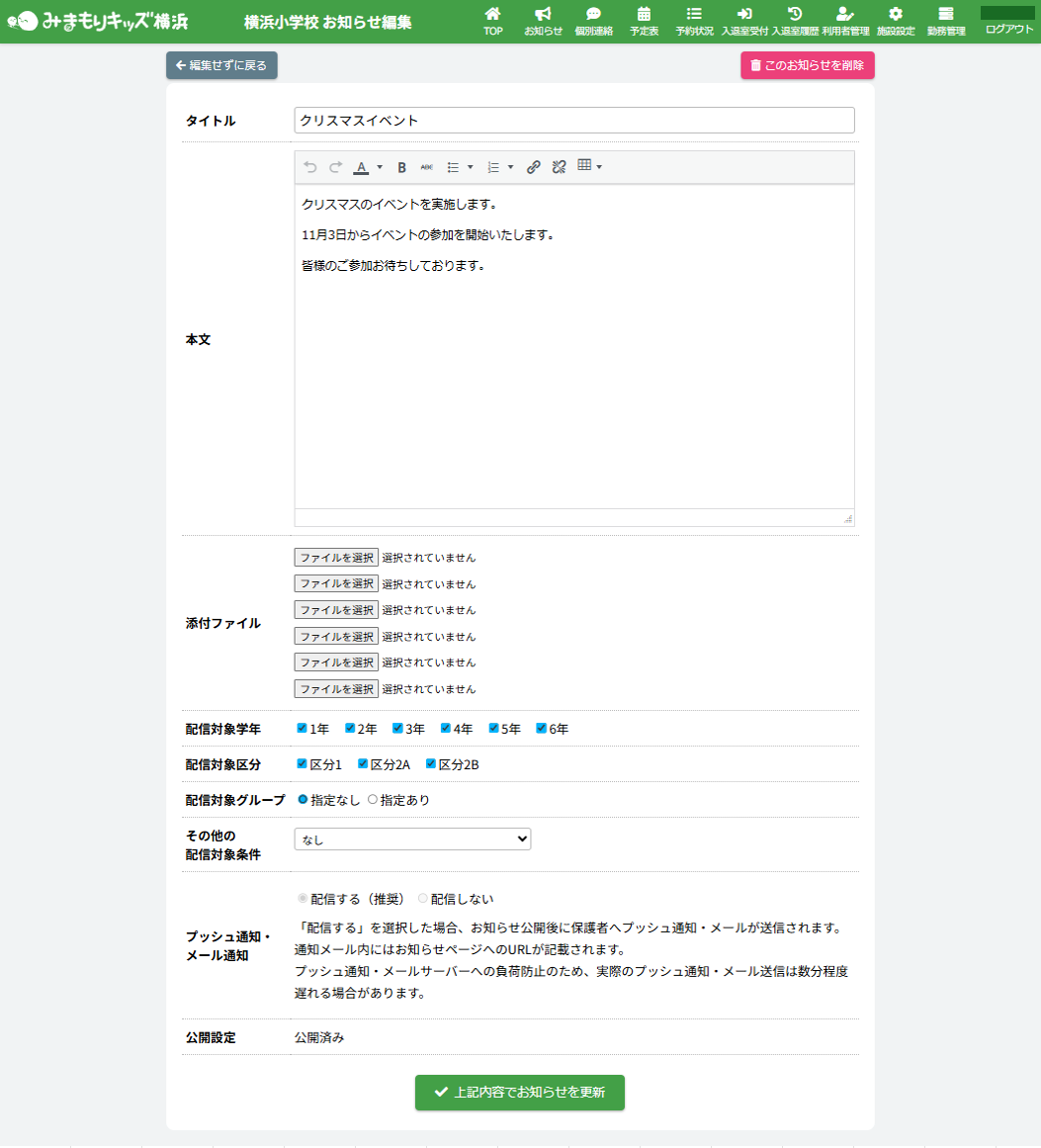Select the 指定あり radio button
This screenshot has width=1041, height=1148.
point(373,800)
